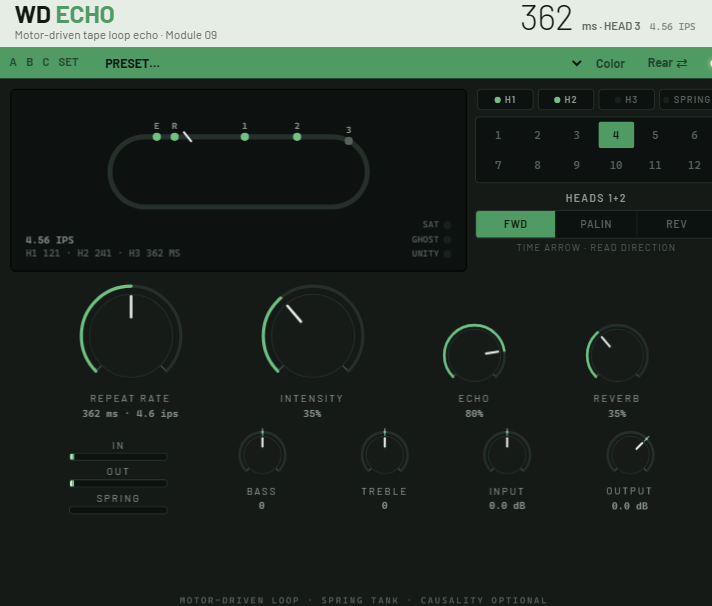
Task: Select mode number 10
Action: (616, 165)
